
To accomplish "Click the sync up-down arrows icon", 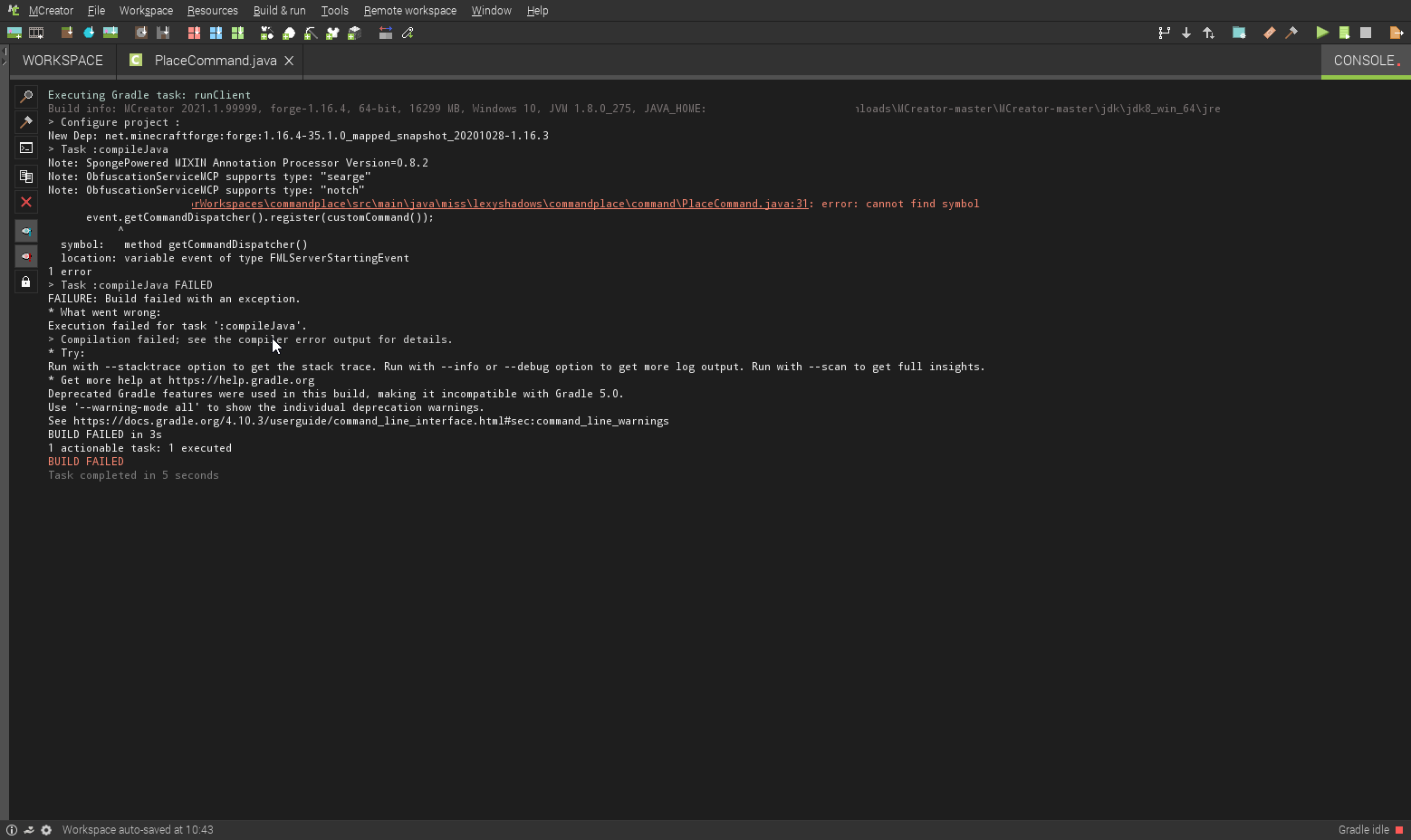I will click(1208, 33).
